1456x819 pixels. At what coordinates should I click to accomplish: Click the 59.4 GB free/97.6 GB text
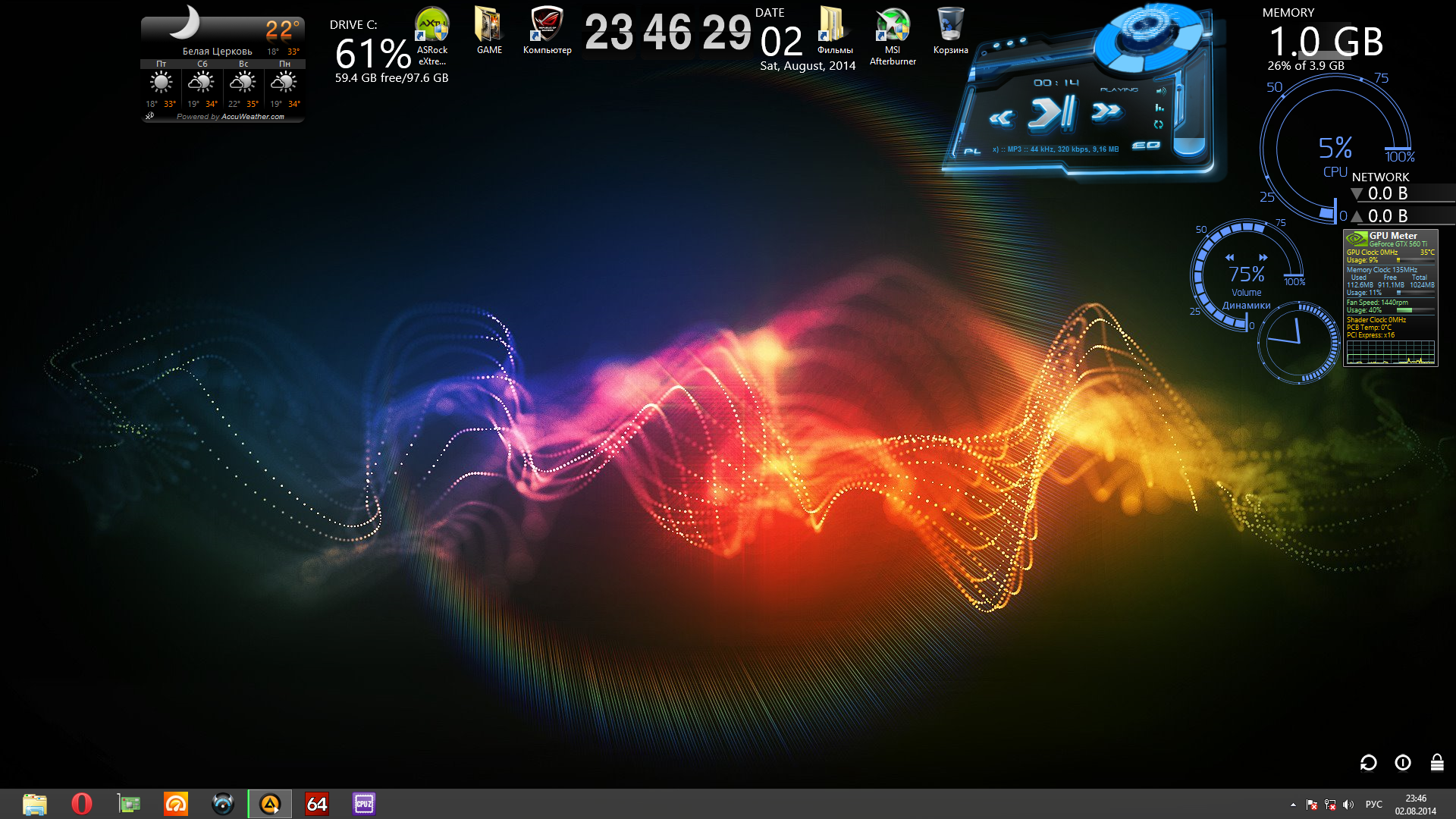point(391,78)
